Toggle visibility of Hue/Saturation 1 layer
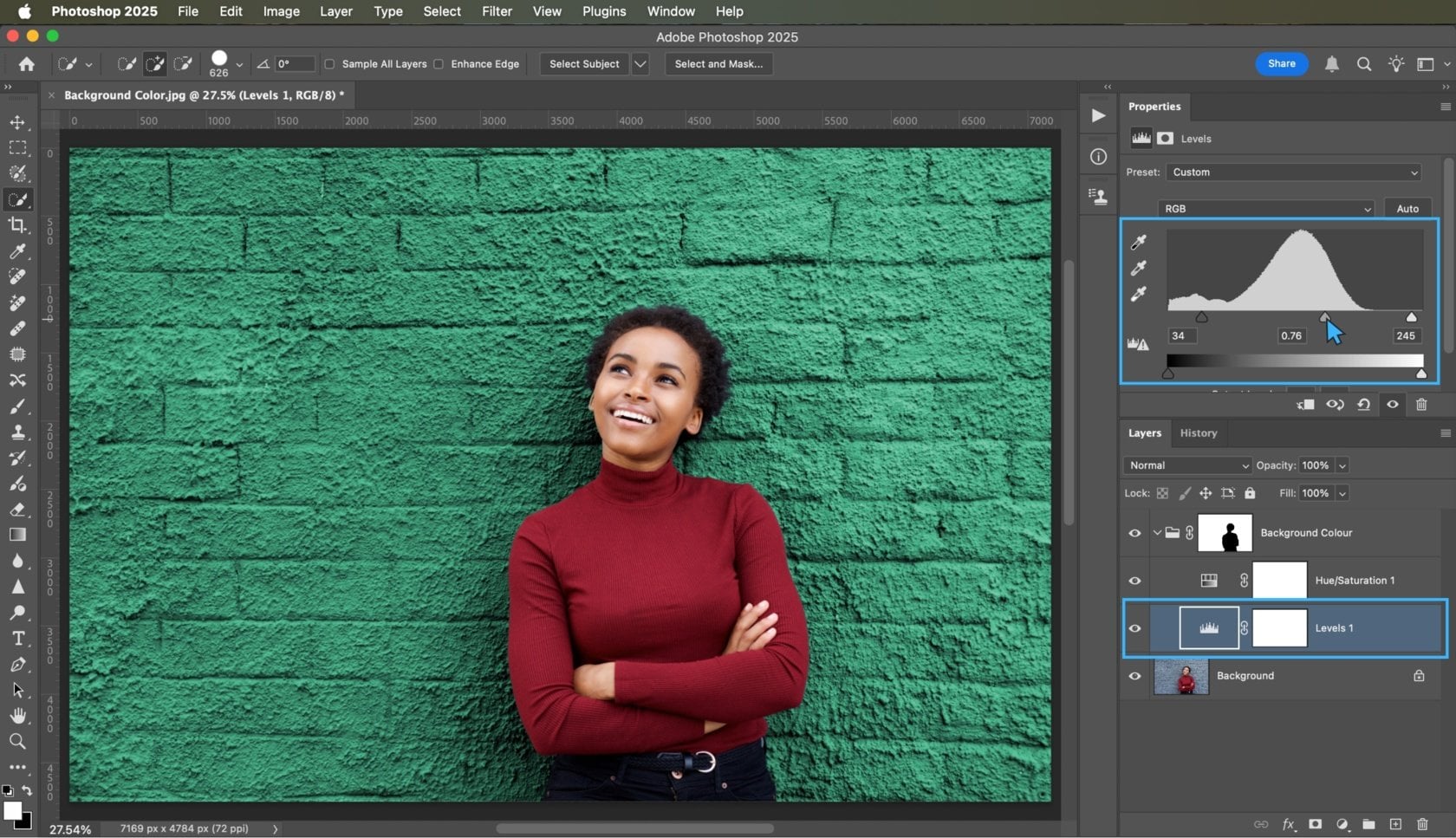 pyautogui.click(x=1134, y=581)
